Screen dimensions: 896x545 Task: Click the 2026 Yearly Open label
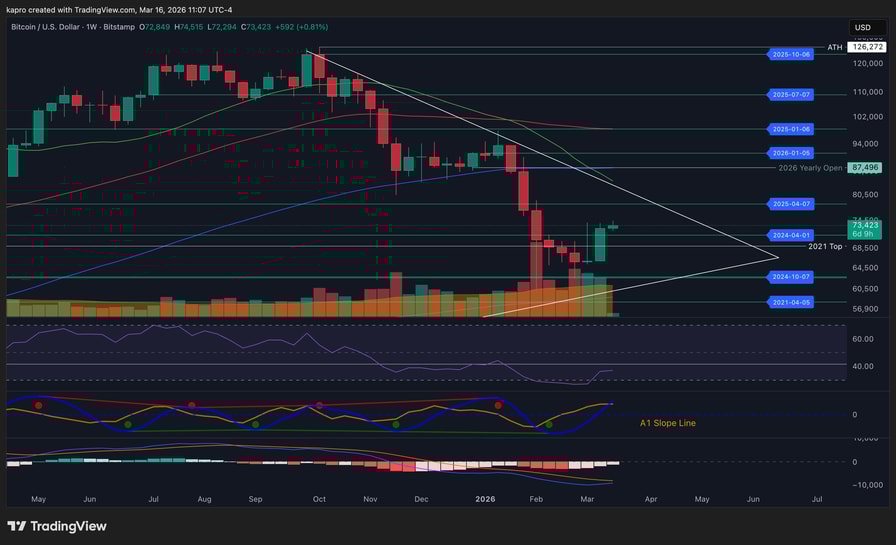pos(810,168)
